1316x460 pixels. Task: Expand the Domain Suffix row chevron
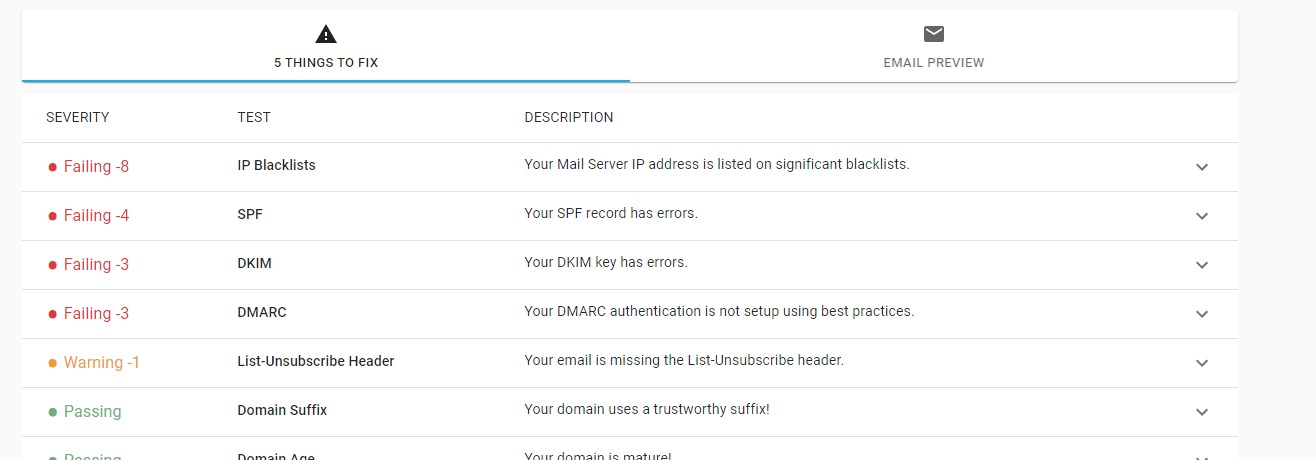1202,412
